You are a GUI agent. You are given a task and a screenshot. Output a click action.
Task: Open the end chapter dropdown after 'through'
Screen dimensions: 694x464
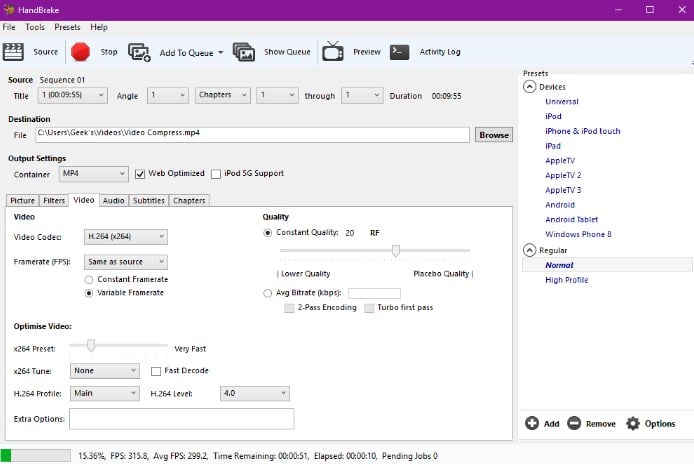[362, 95]
